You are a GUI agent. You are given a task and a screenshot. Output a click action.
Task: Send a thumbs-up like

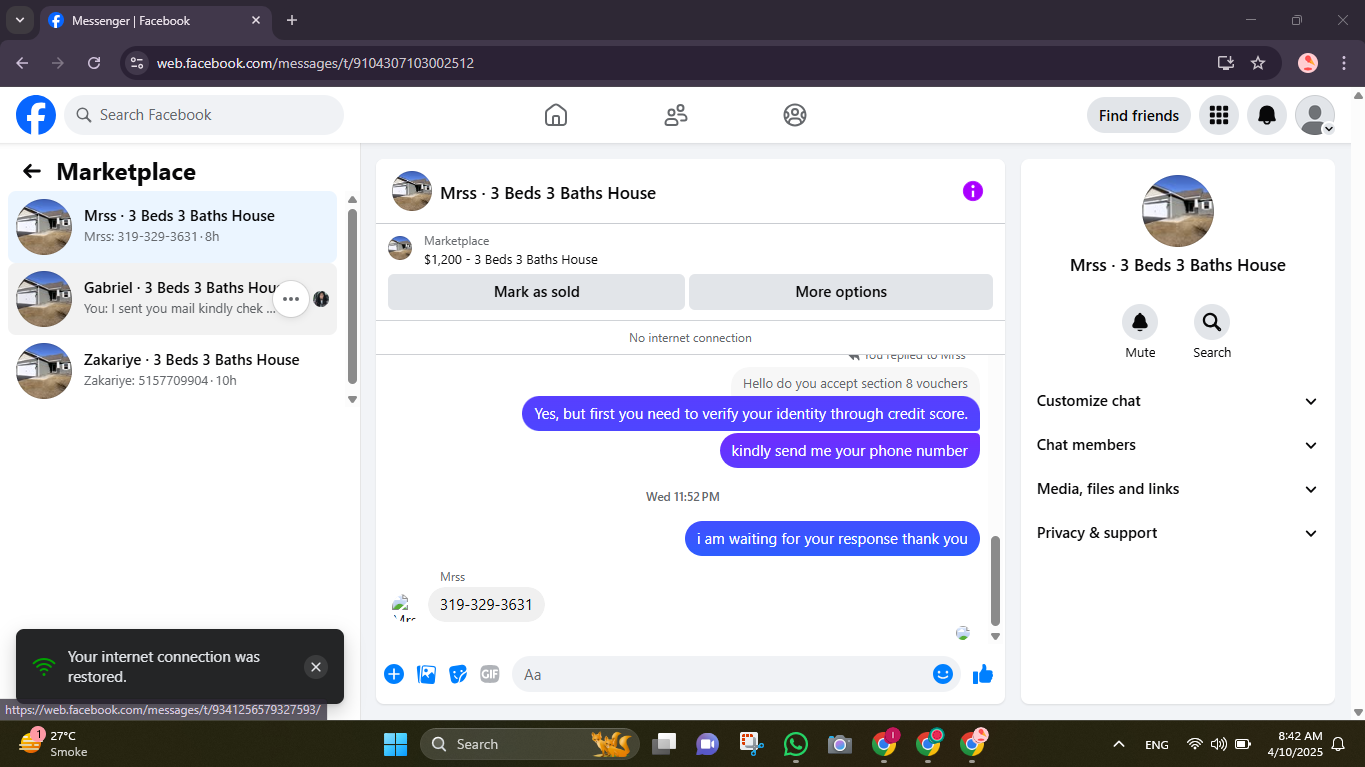pyautogui.click(x=983, y=674)
